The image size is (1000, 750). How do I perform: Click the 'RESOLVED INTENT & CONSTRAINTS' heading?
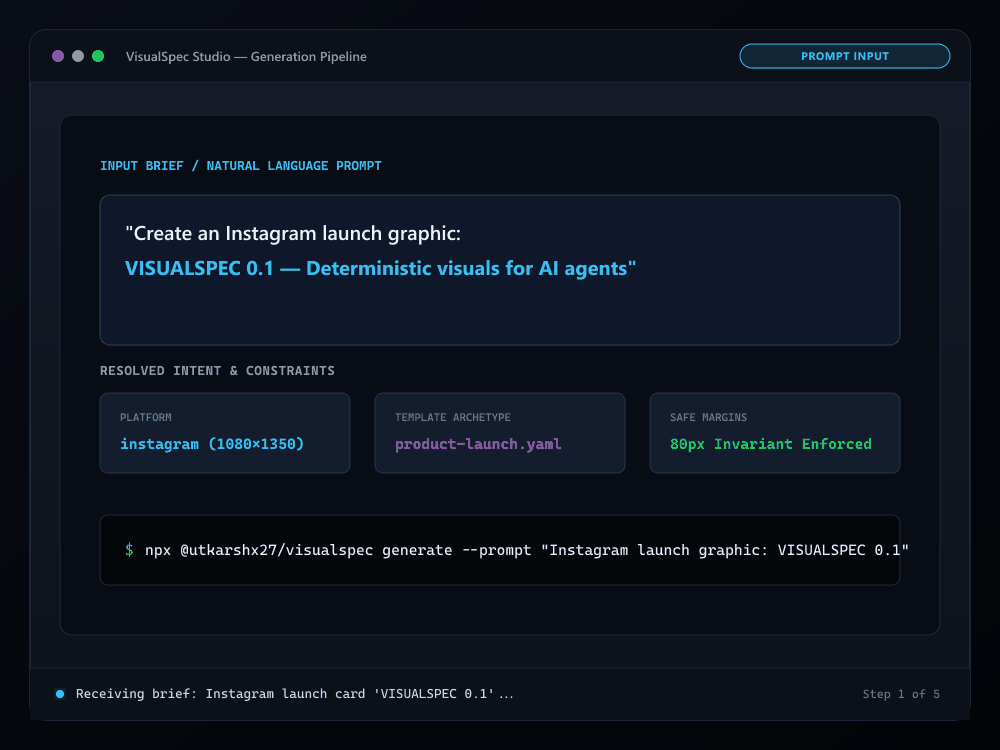coord(217,371)
